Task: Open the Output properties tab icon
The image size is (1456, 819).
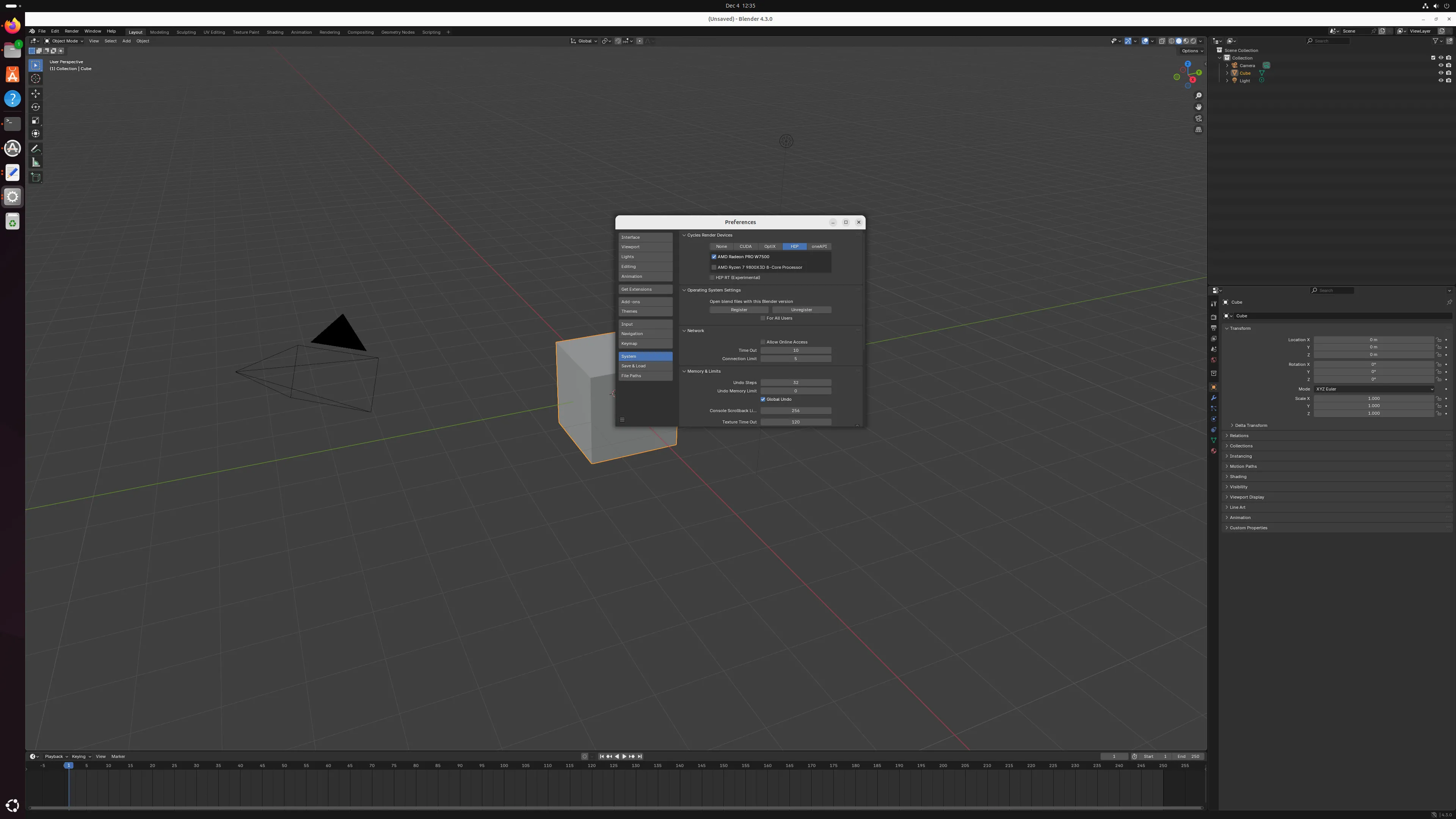Action: 1213,328
